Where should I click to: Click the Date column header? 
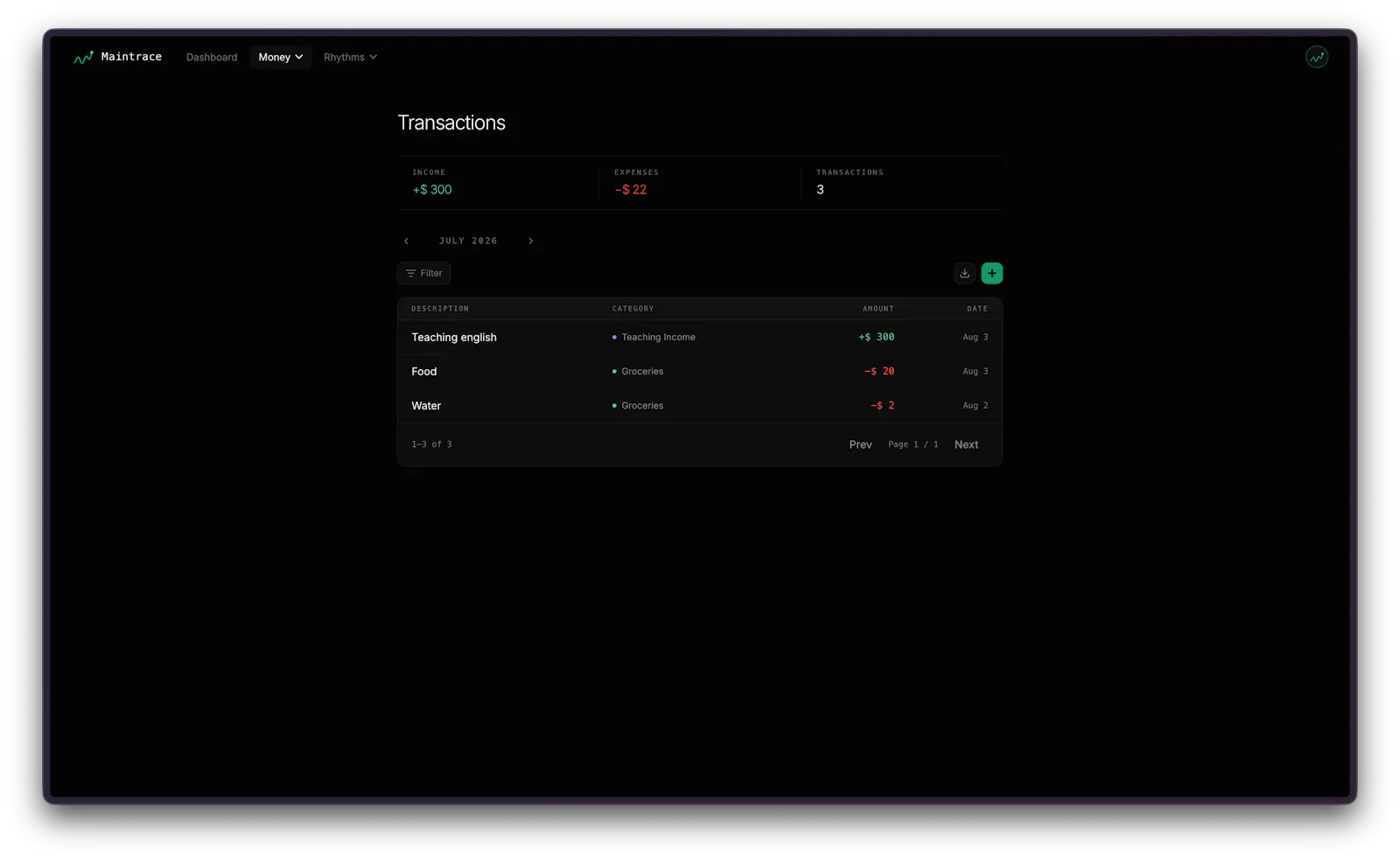point(977,309)
